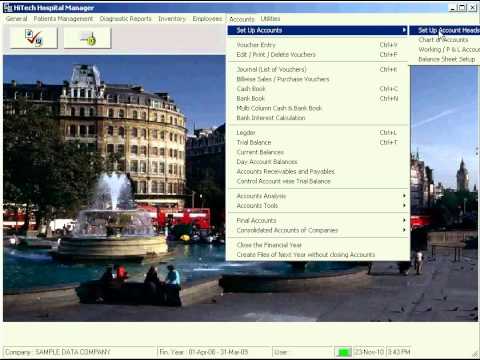Click the checklist toolbar icon with red checkmark

pyautogui.click(x=34, y=38)
